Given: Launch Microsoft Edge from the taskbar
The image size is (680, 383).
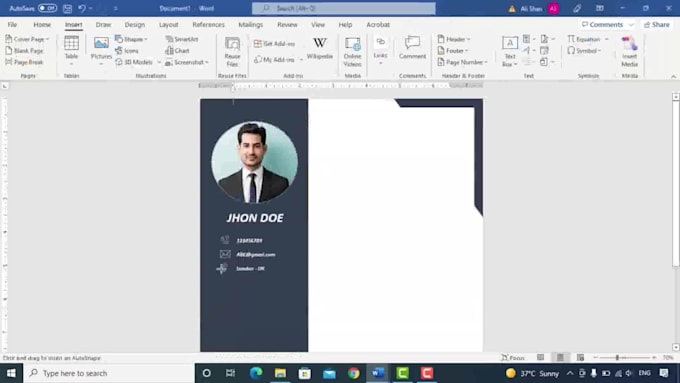Looking at the screenshot, I should point(256,373).
